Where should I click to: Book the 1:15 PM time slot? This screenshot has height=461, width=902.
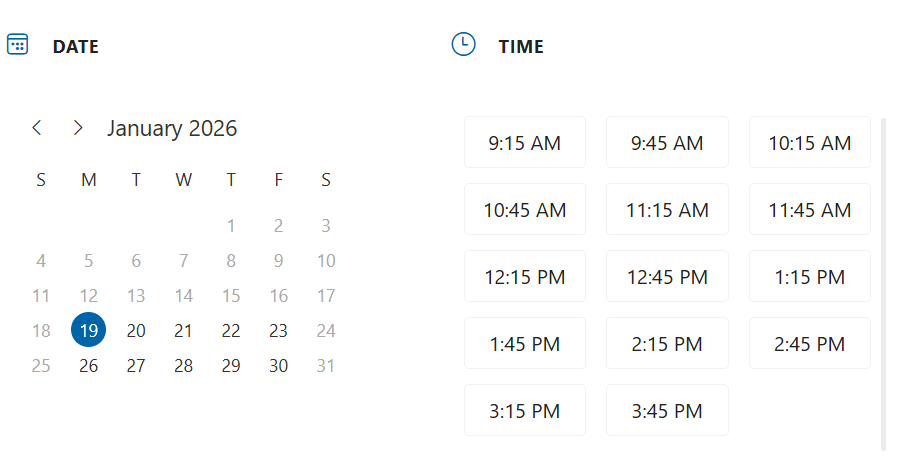[810, 277]
